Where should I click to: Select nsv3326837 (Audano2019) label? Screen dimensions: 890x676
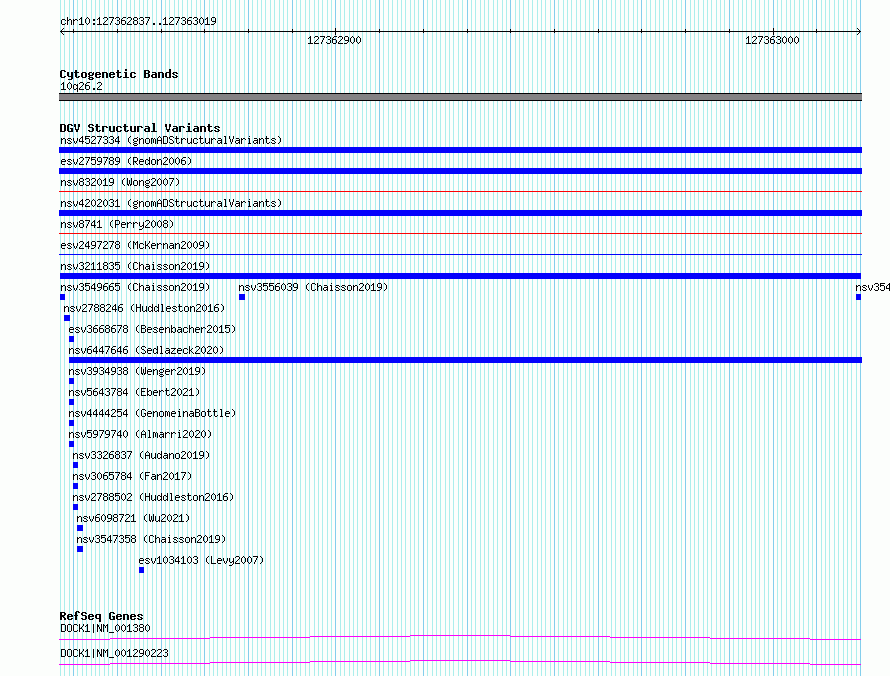[141, 455]
